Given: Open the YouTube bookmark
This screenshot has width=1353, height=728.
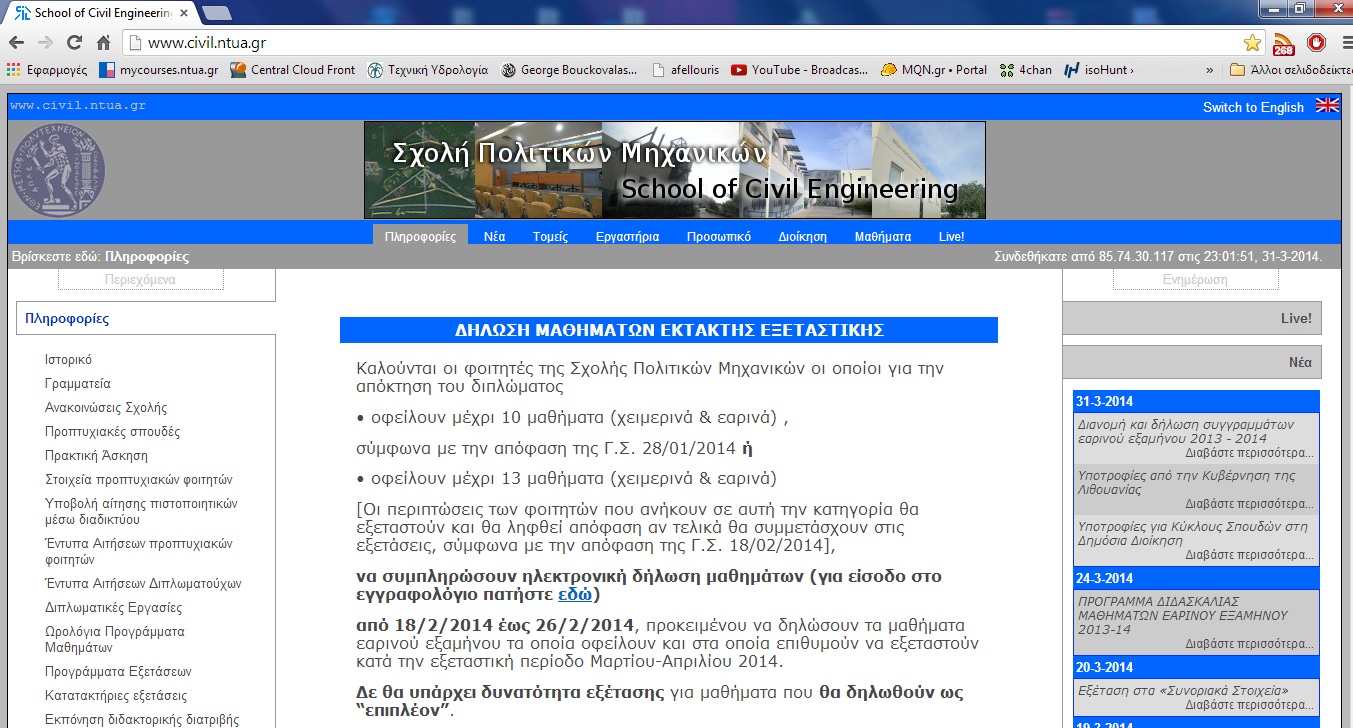Looking at the screenshot, I should (x=785, y=70).
